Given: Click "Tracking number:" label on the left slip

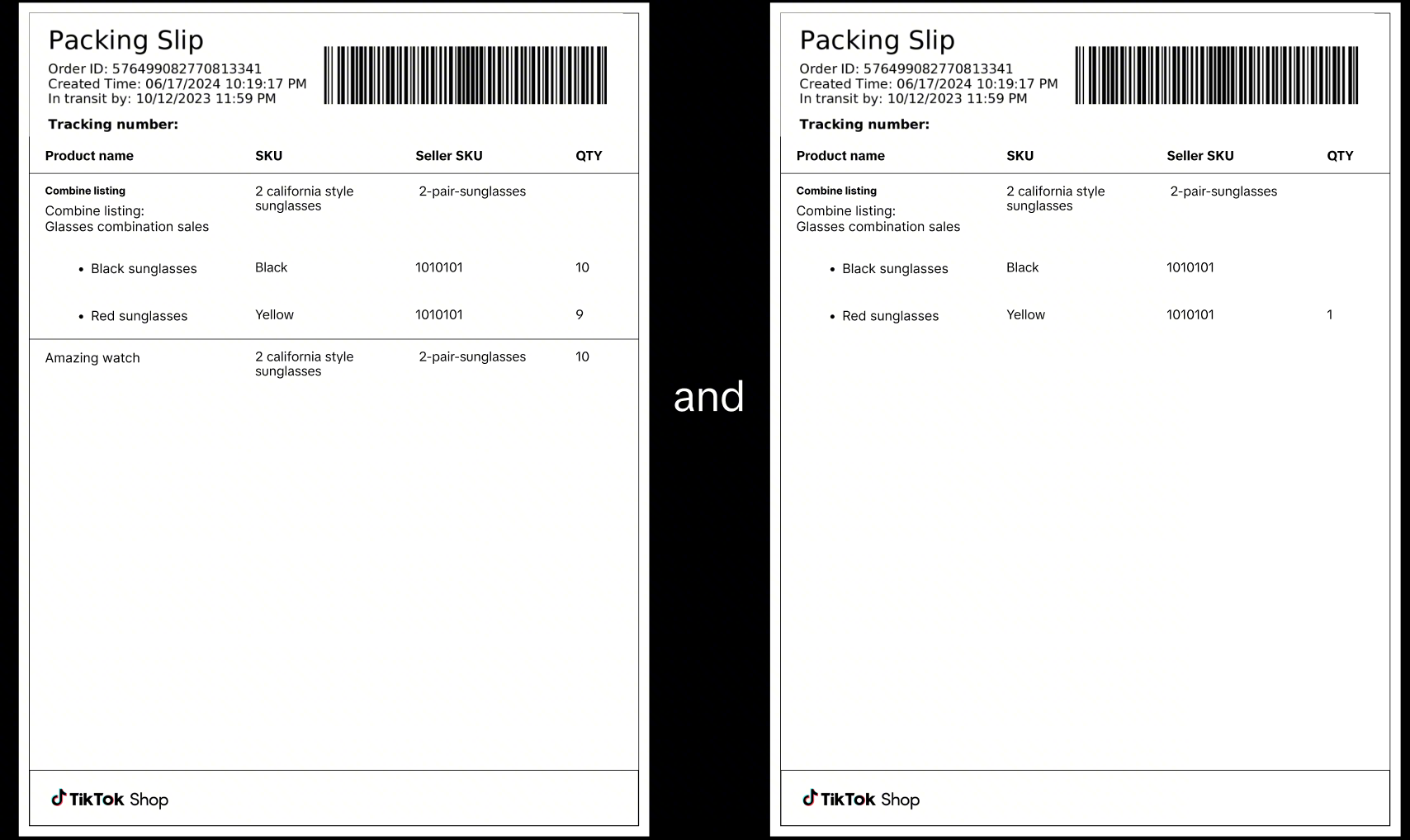Looking at the screenshot, I should coord(113,125).
